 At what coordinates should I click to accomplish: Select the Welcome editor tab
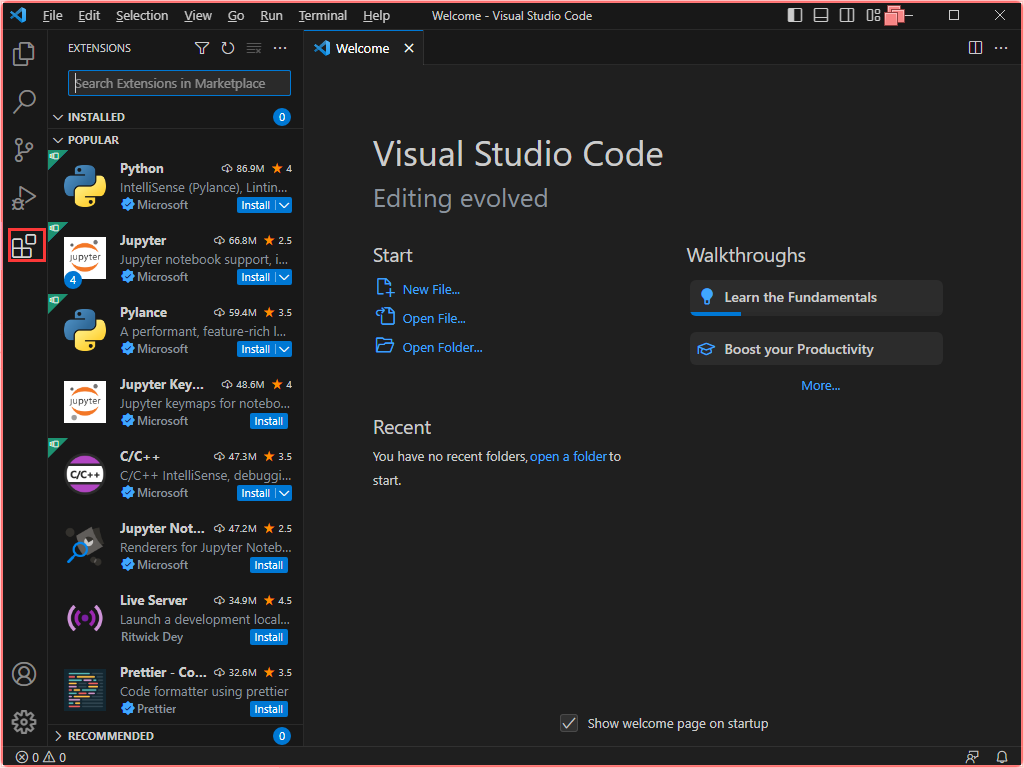(364, 48)
